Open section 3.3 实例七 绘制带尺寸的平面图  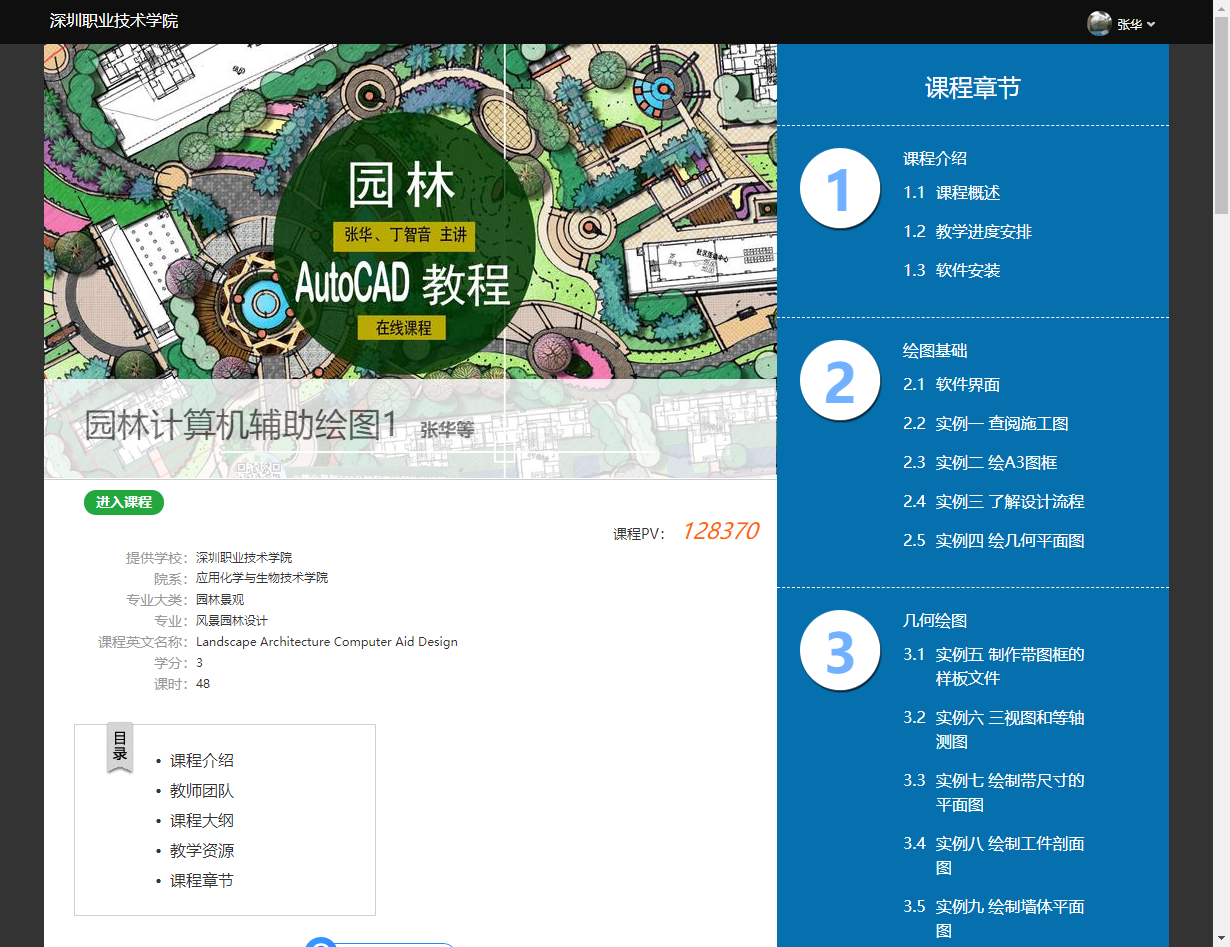coord(994,793)
